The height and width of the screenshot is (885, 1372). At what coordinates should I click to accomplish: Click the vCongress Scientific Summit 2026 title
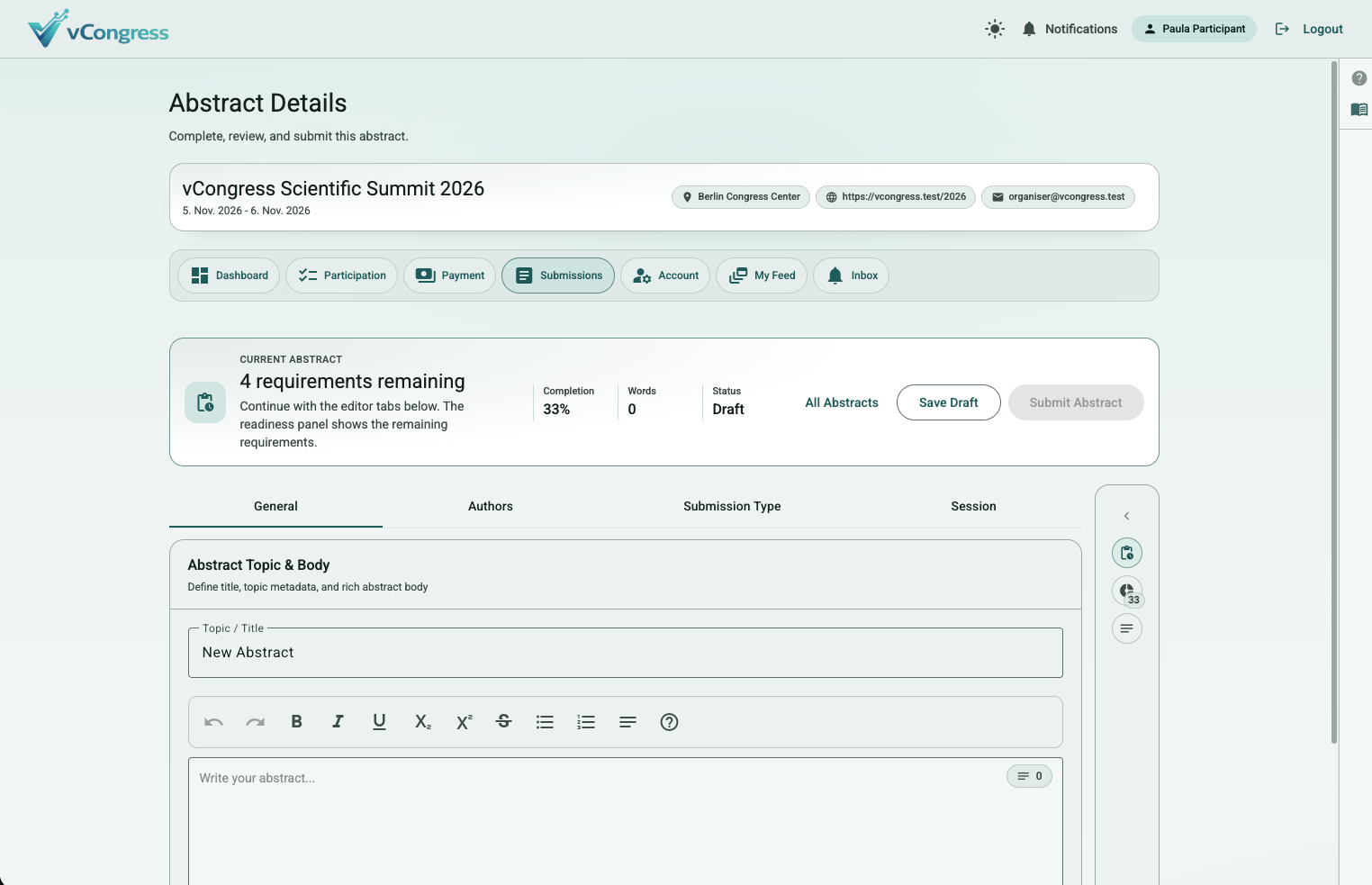pyautogui.click(x=333, y=189)
